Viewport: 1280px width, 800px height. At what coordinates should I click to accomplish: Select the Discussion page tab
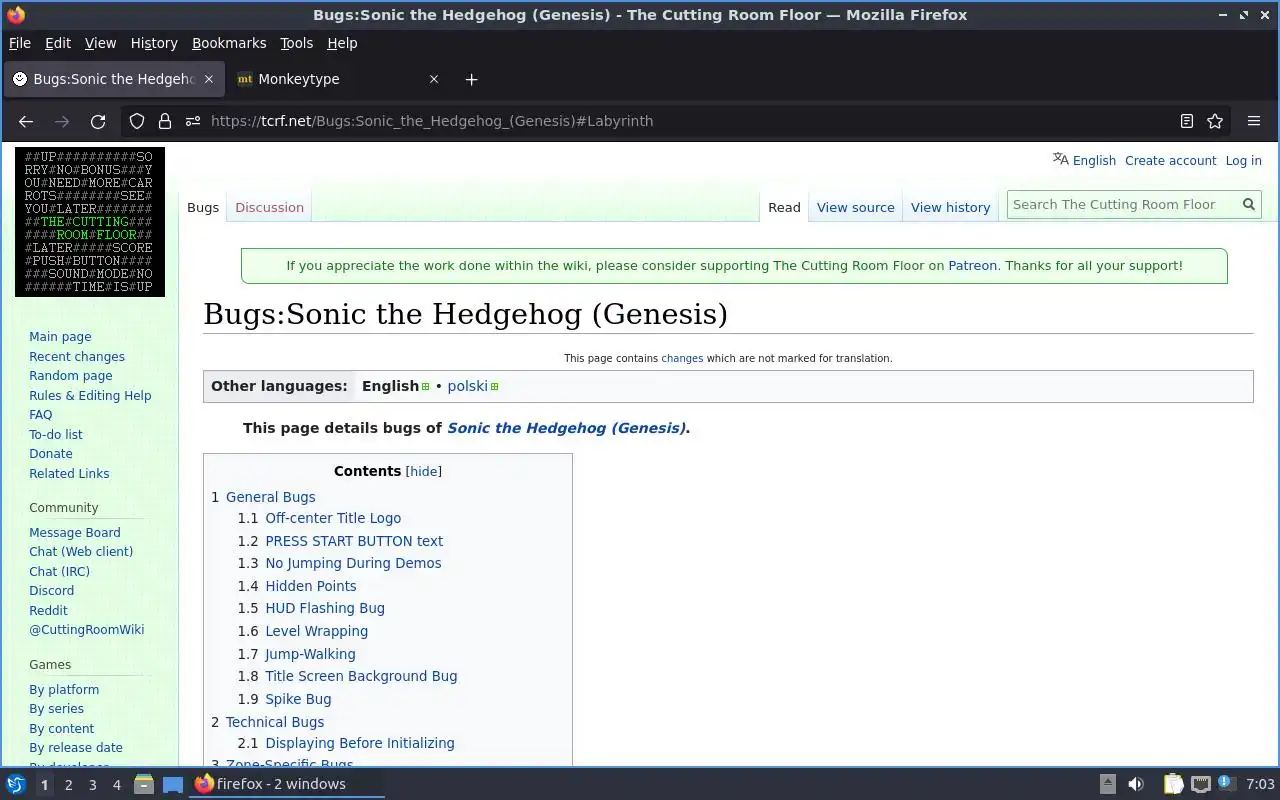[x=269, y=207]
